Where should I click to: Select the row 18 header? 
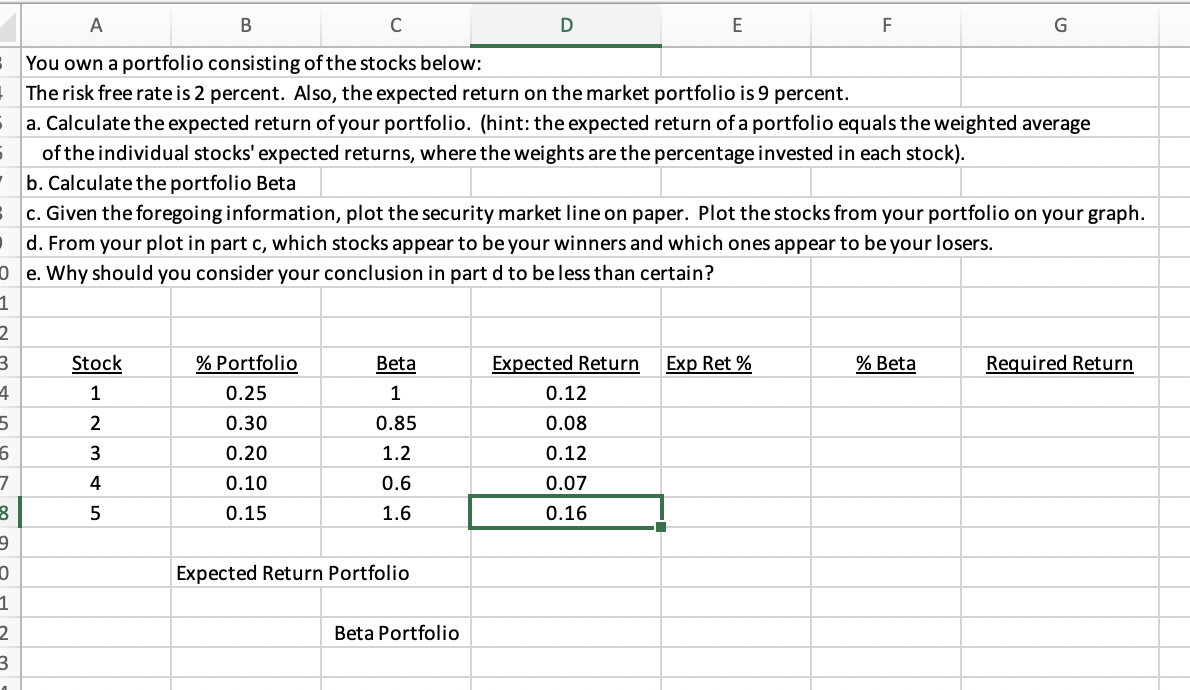pos(8,513)
